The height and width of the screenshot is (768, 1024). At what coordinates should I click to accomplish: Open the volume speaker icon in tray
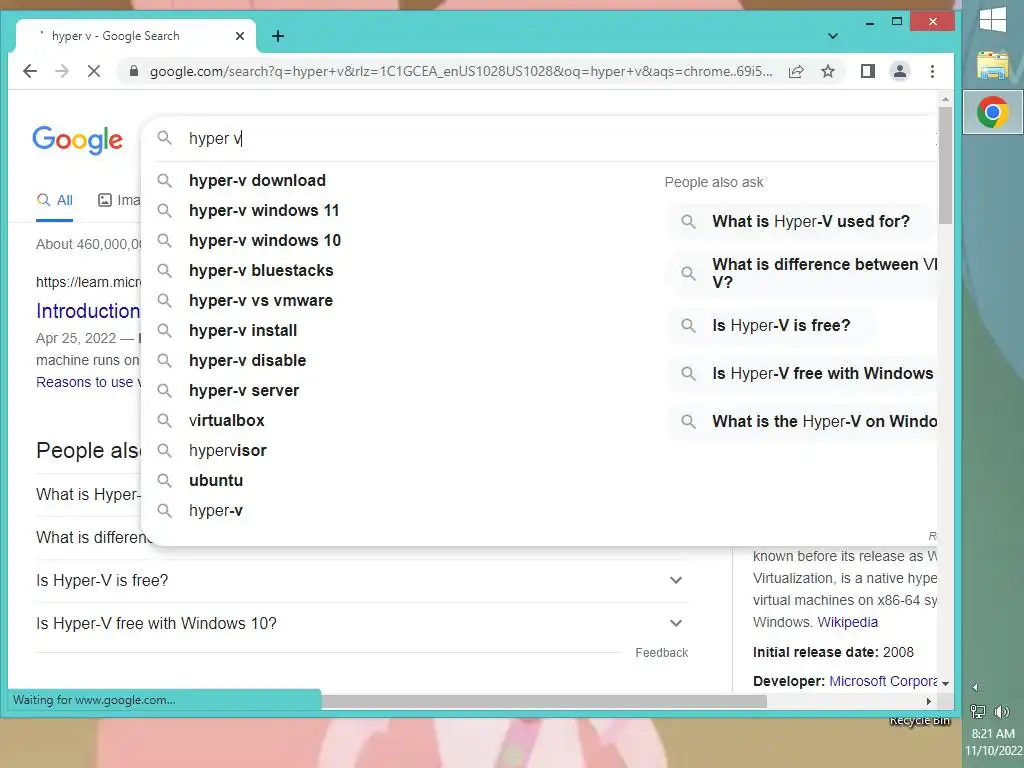1002,711
